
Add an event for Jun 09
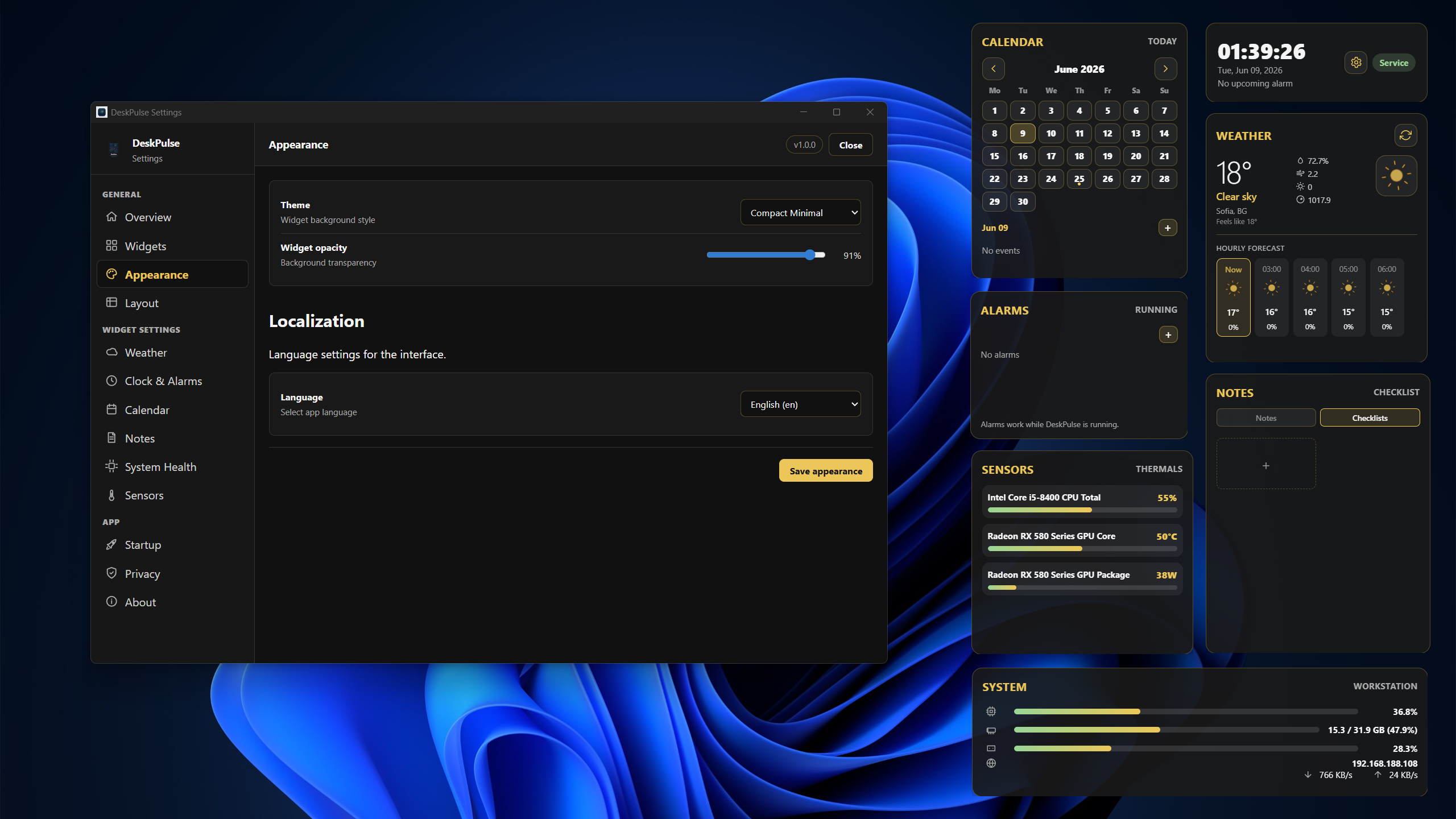(1168, 228)
